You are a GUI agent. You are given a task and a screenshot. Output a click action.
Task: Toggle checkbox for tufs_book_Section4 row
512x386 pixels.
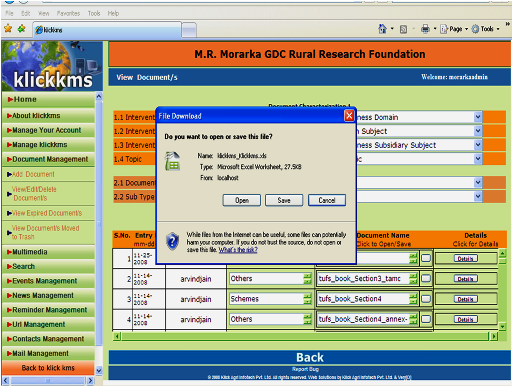pos(426,299)
